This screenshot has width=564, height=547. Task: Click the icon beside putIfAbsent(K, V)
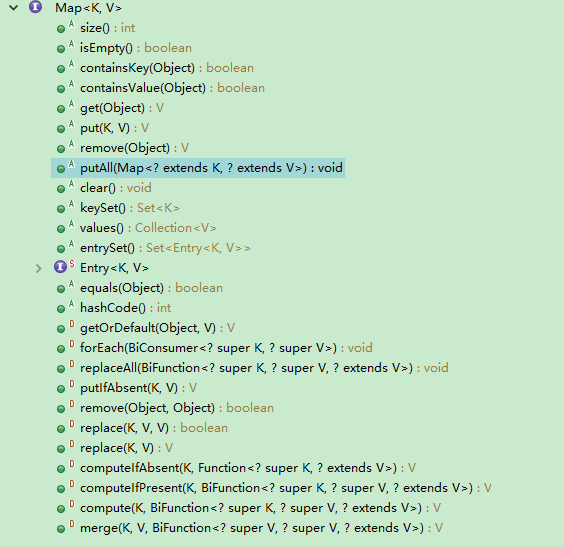(61, 389)
